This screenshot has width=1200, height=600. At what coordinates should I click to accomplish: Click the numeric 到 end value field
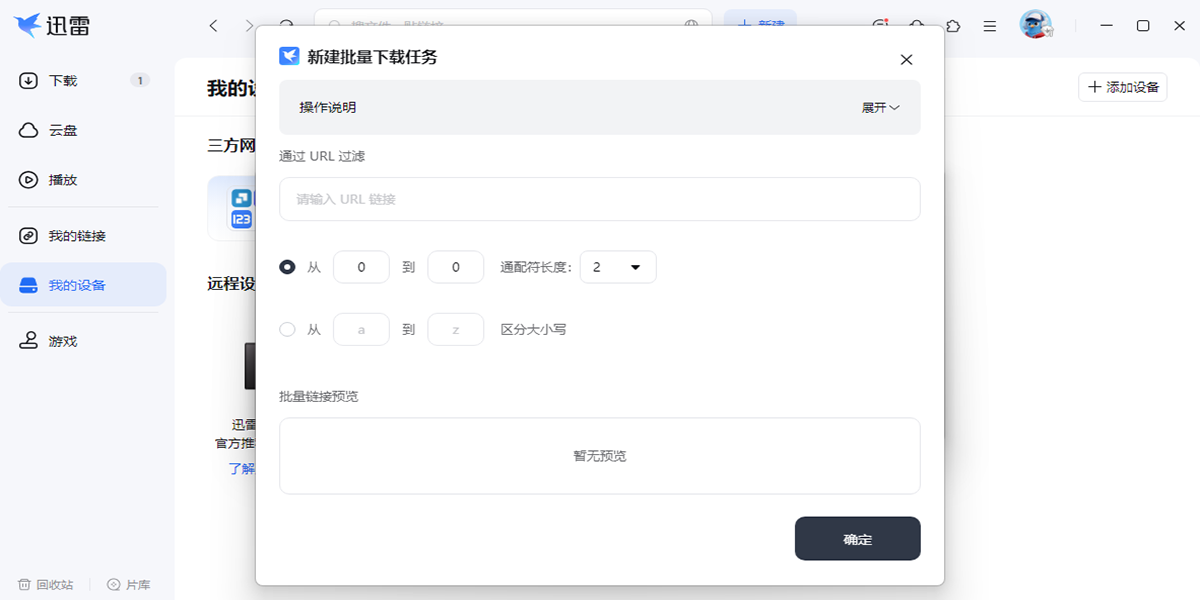(x=455, y=267)
